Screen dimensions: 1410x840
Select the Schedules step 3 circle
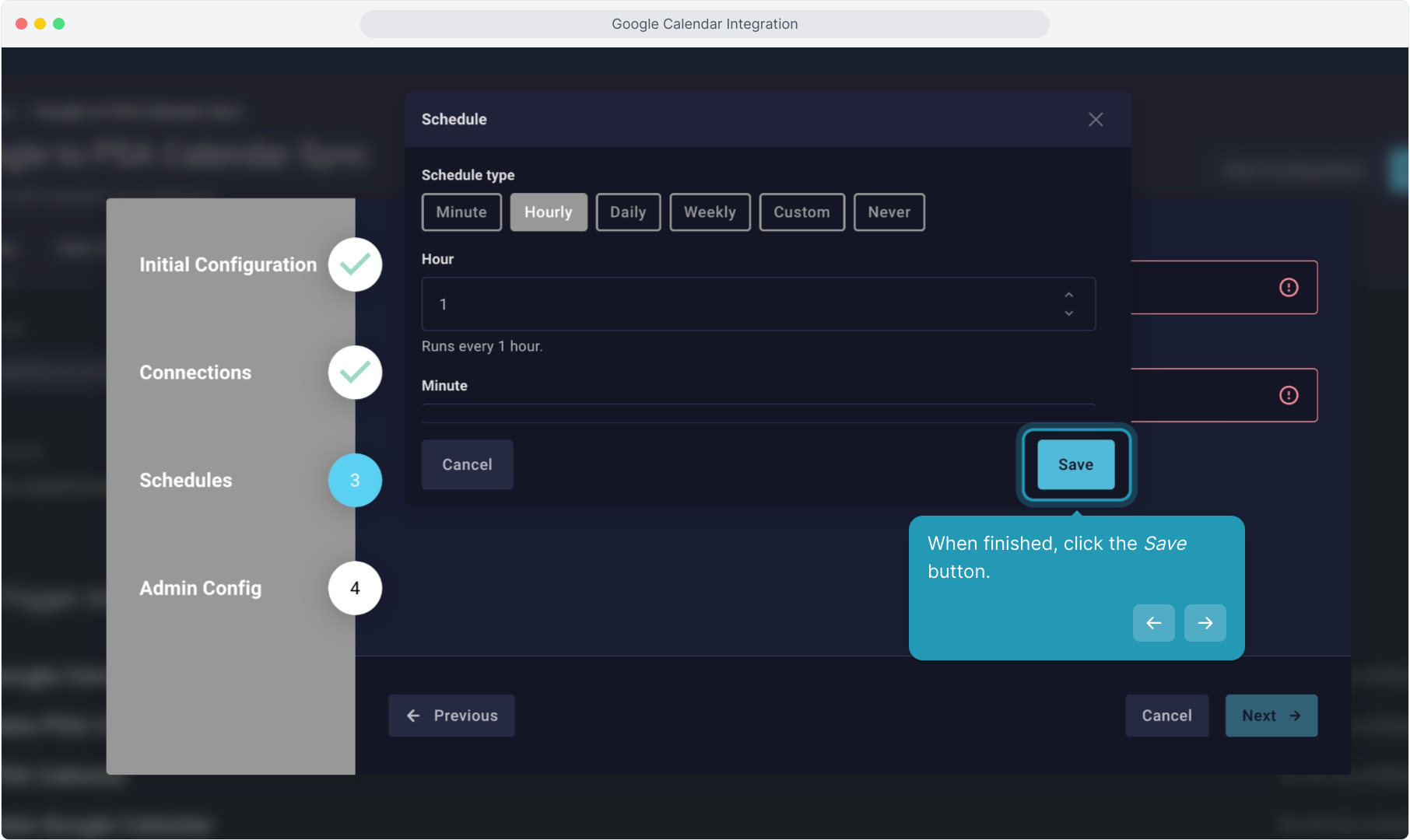coord(355,481)
